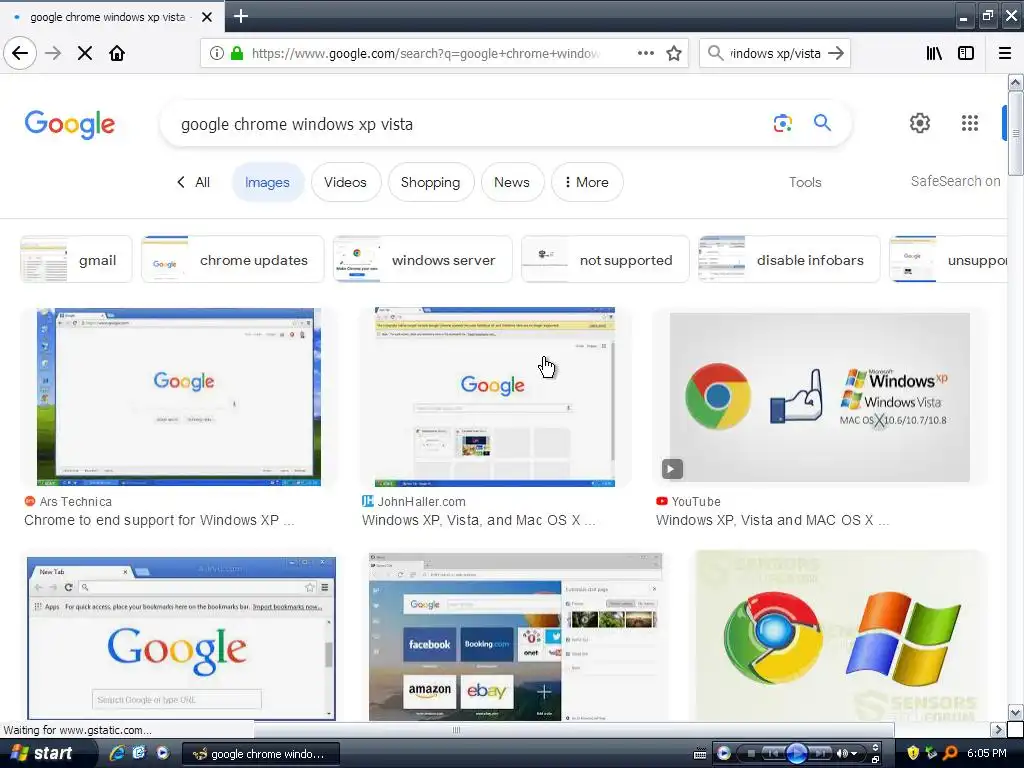Show the sidebars icon in the toolbar
Image resolution: width=1024 pixels, height=768 pixels.
966,53
